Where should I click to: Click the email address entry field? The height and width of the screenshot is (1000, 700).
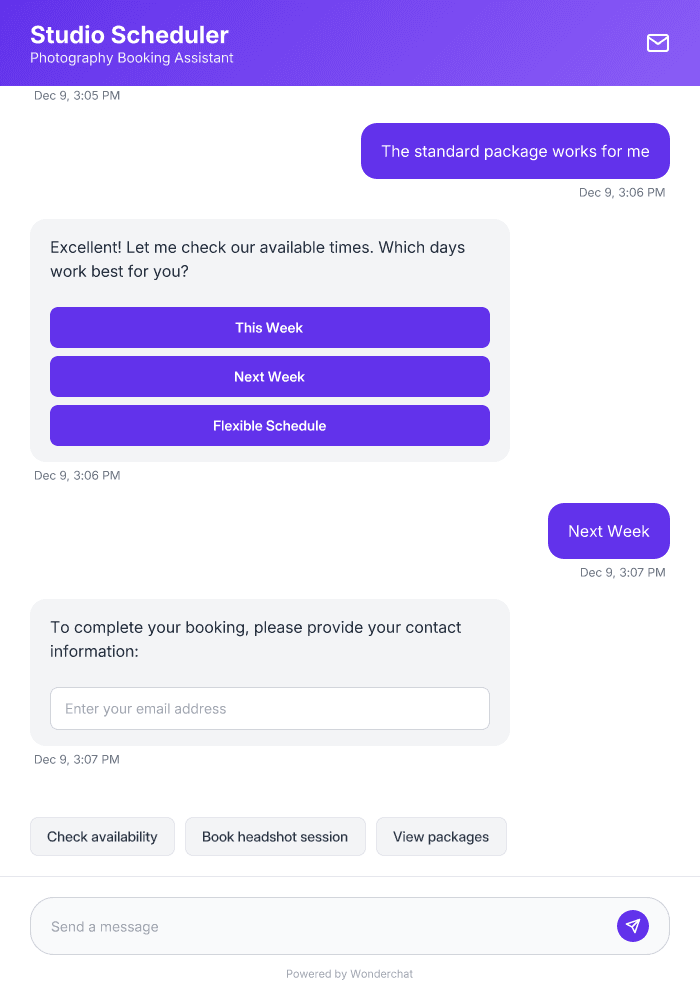pyautogui.click(x=269, y=708)
